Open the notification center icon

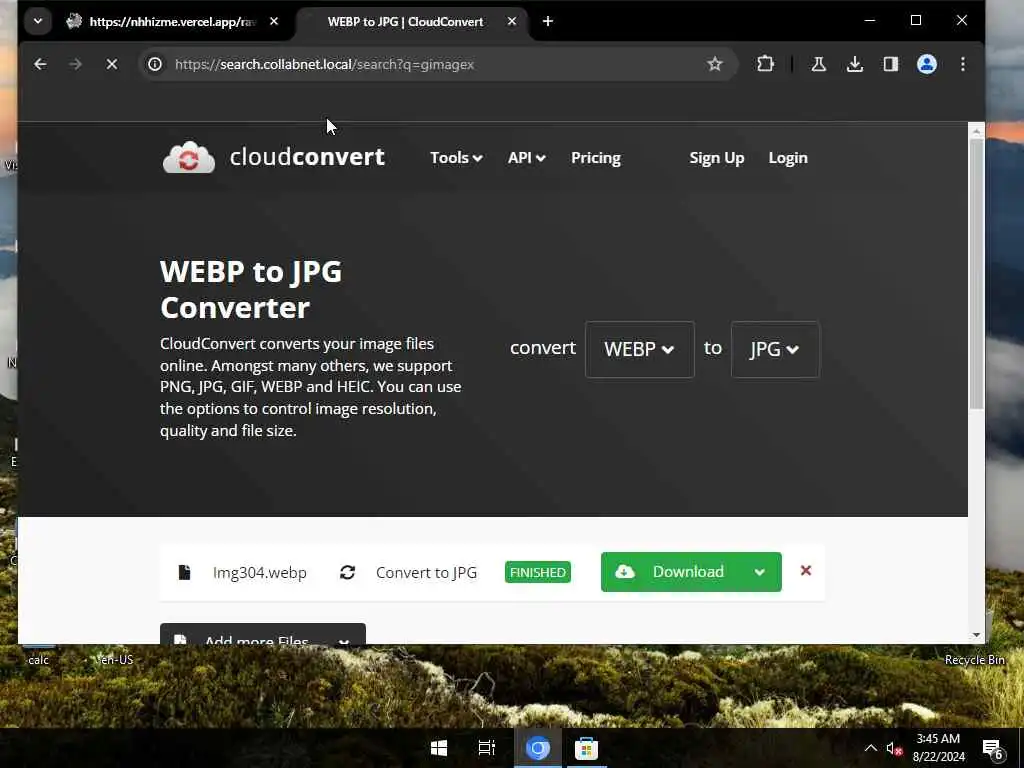(x=993, y=749)
